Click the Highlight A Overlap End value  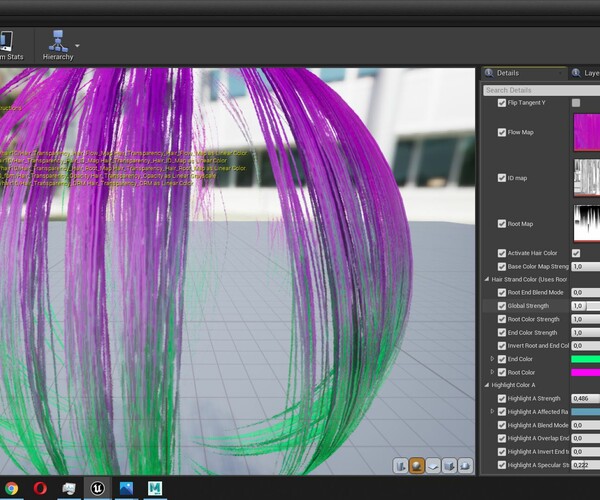pyautogui.click(x=585, y=438)
